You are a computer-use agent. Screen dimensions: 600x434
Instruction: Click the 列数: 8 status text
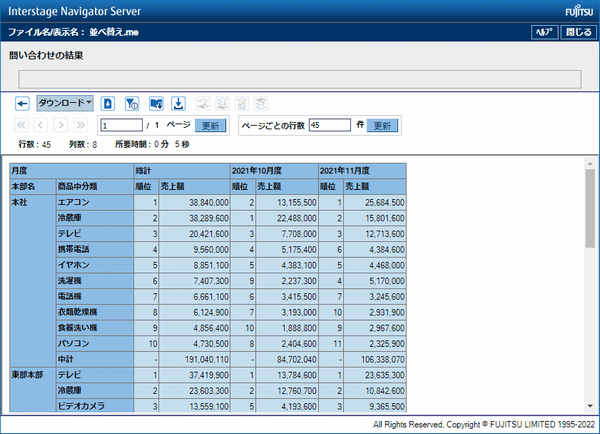point(83,144)
